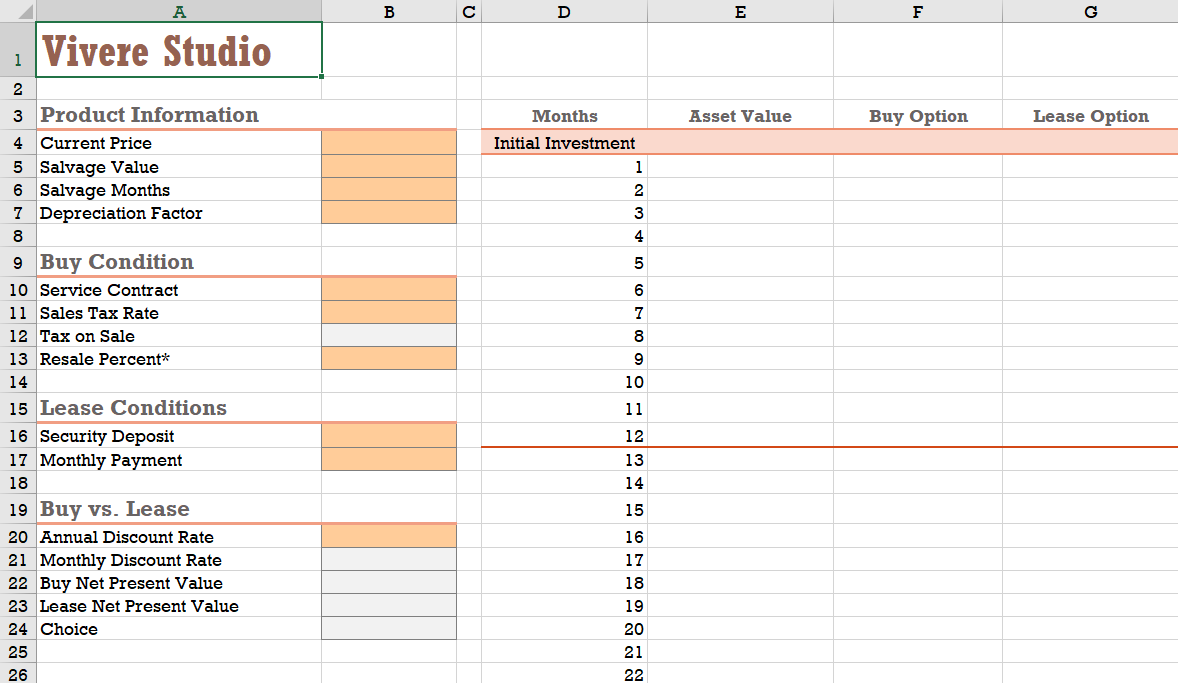The height and width of the screenshot is (683, 1178).
Task: Click the Buy Condition heading
Action: (116, 261)
